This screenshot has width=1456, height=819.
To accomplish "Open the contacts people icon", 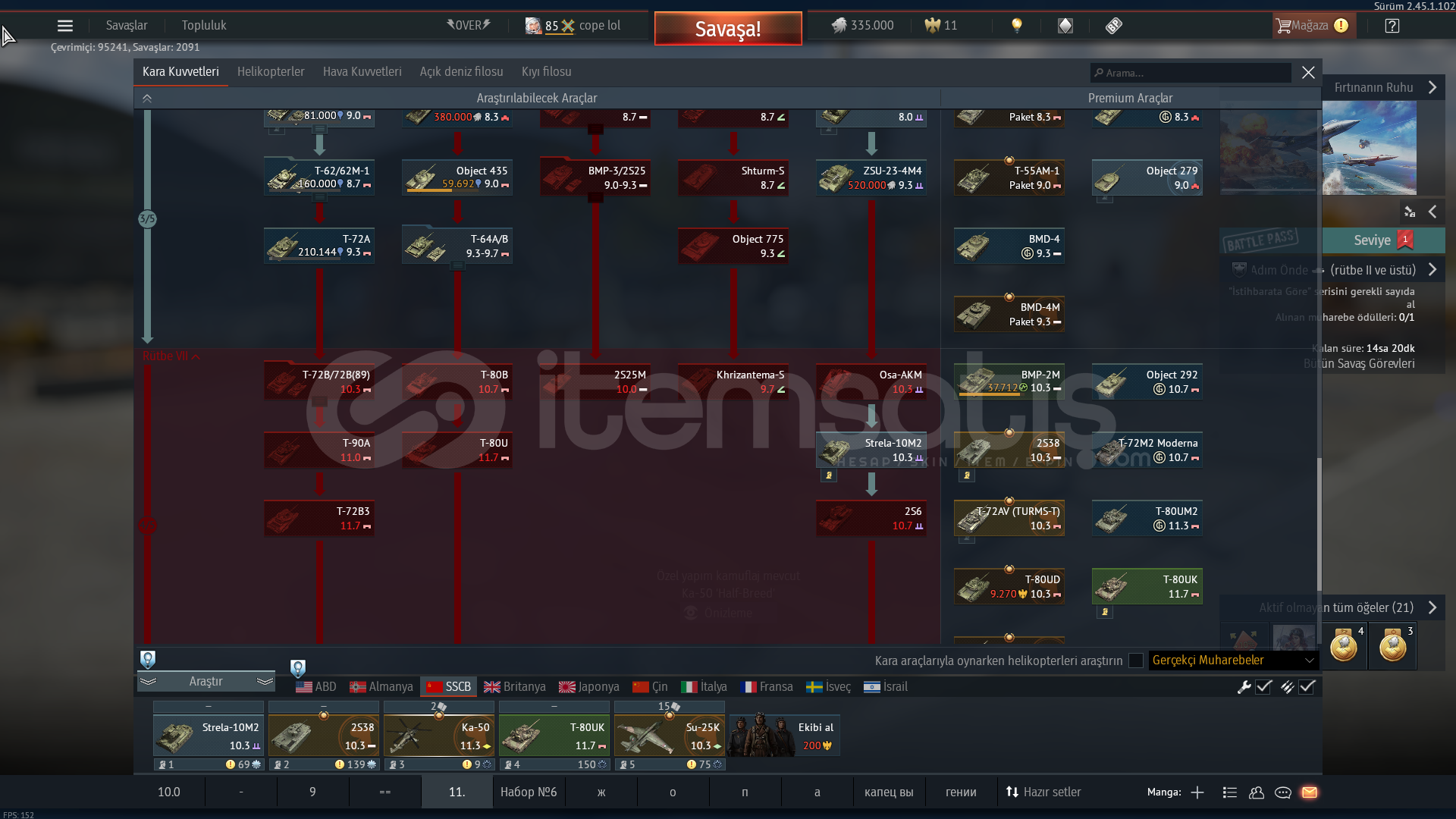I will (1257, 792).
